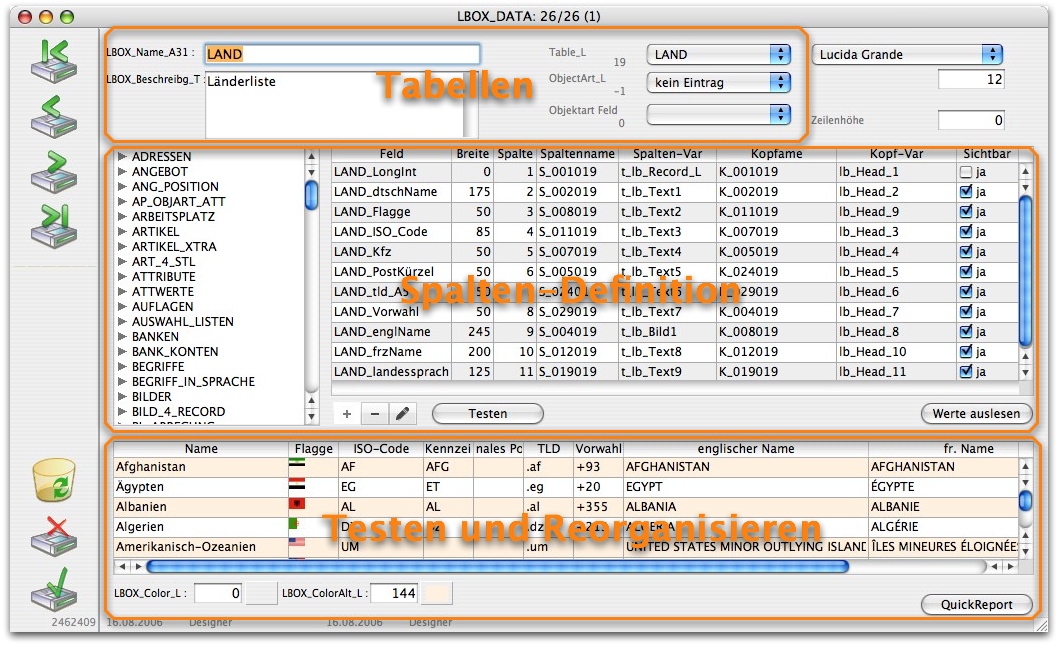The width and height of the screenshot is (1058, 646).
Task: Click the LBOX_ColorAlt_L field showing 144
Action: tap(395, 593)
